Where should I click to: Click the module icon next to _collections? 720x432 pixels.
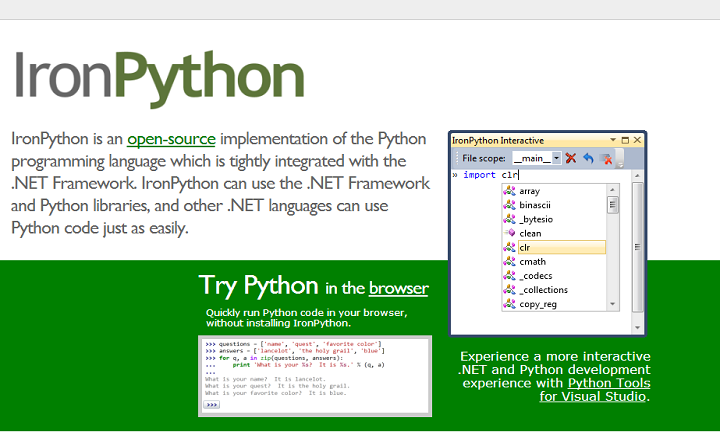pos(509,290)
